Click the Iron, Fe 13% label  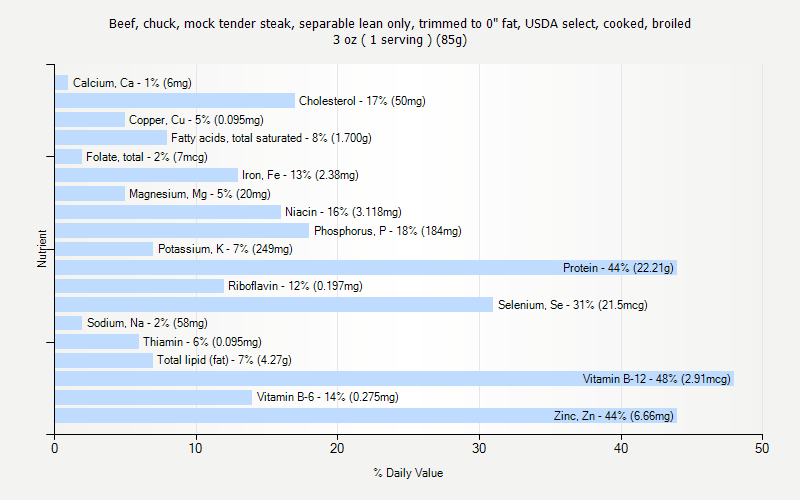click(301, 175)
